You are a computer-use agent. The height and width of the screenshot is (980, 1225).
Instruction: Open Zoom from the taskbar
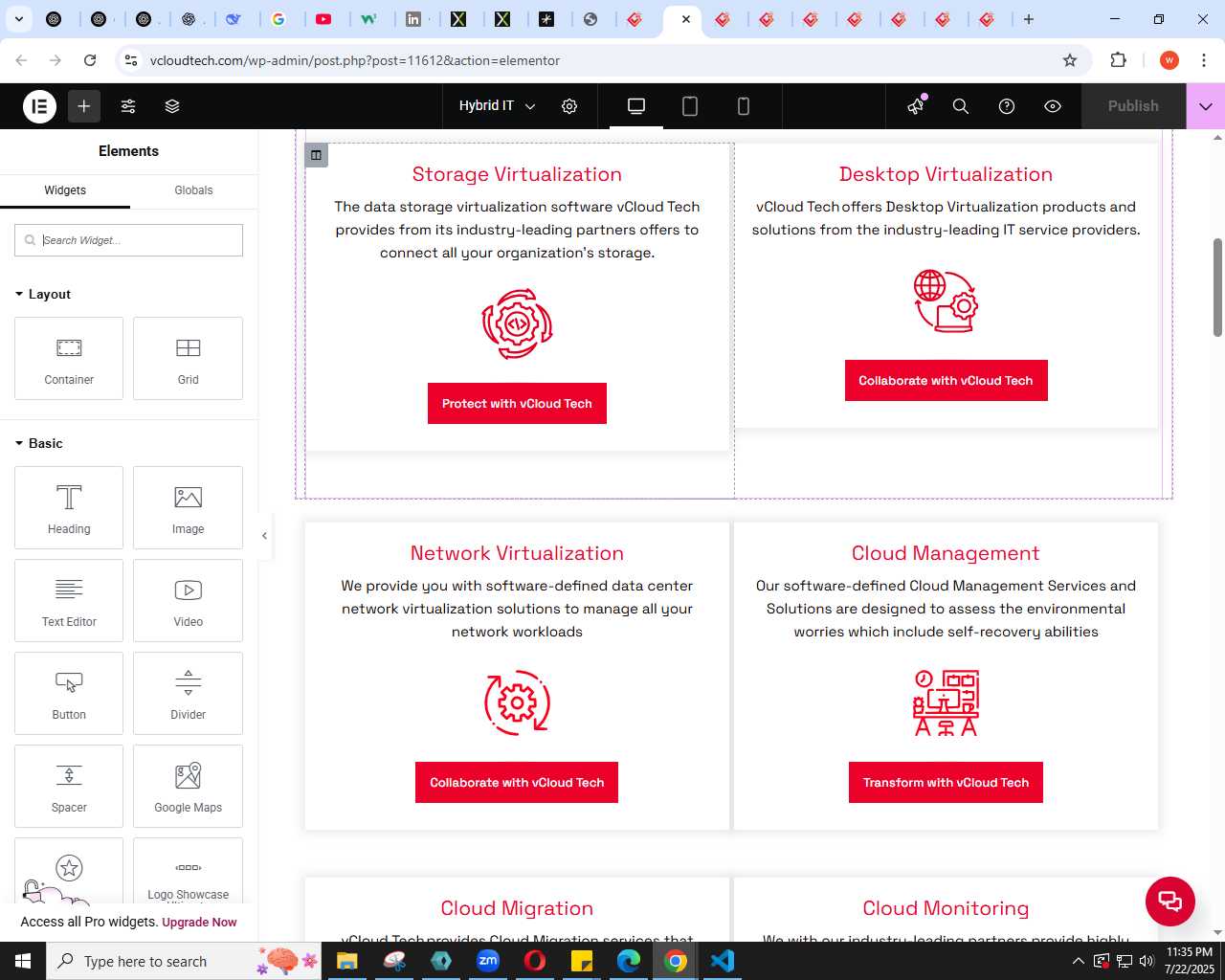(488, 961)
